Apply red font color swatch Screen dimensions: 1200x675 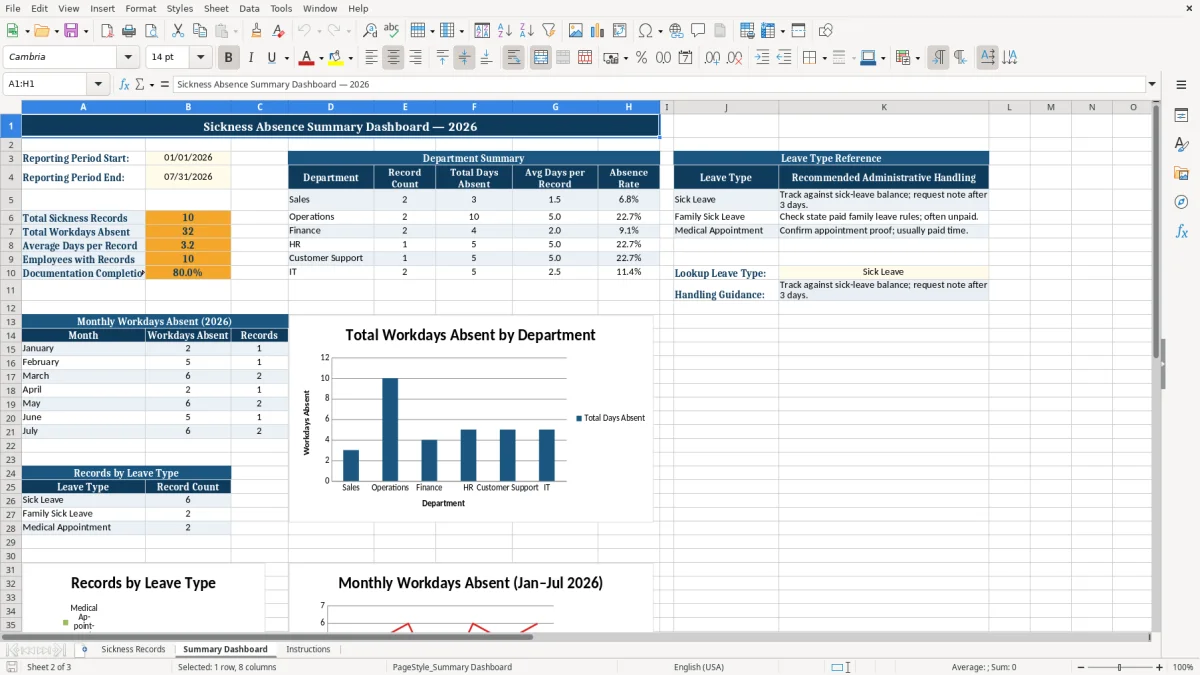306,58
